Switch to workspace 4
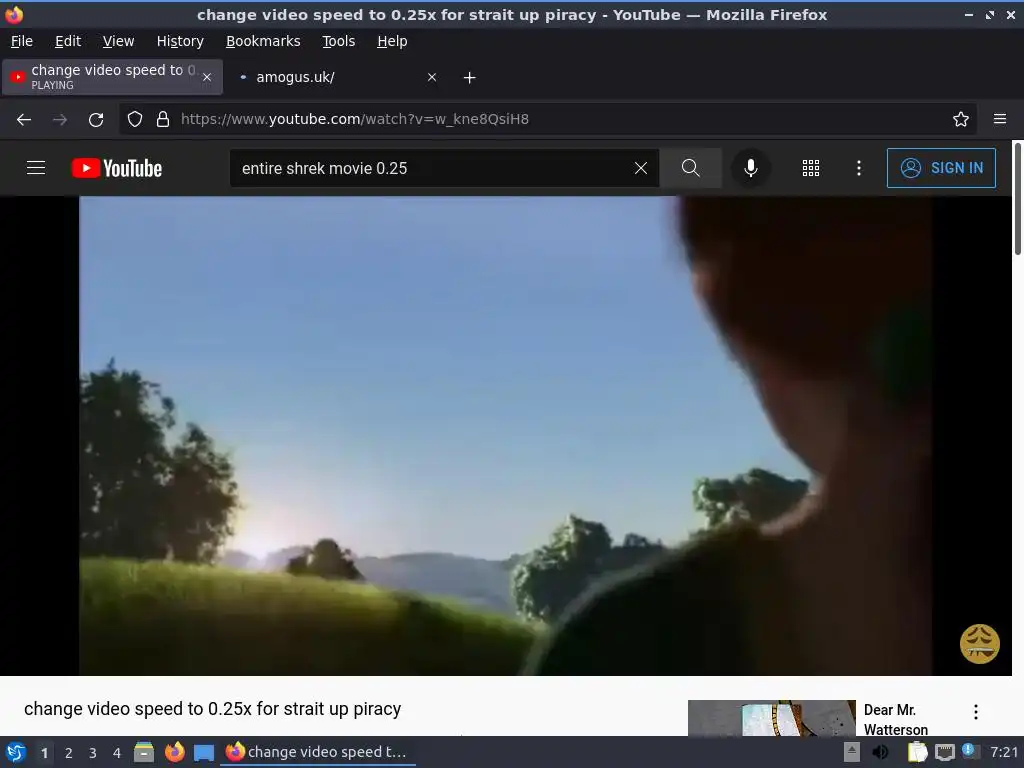1024x768 pixels. 117,753
